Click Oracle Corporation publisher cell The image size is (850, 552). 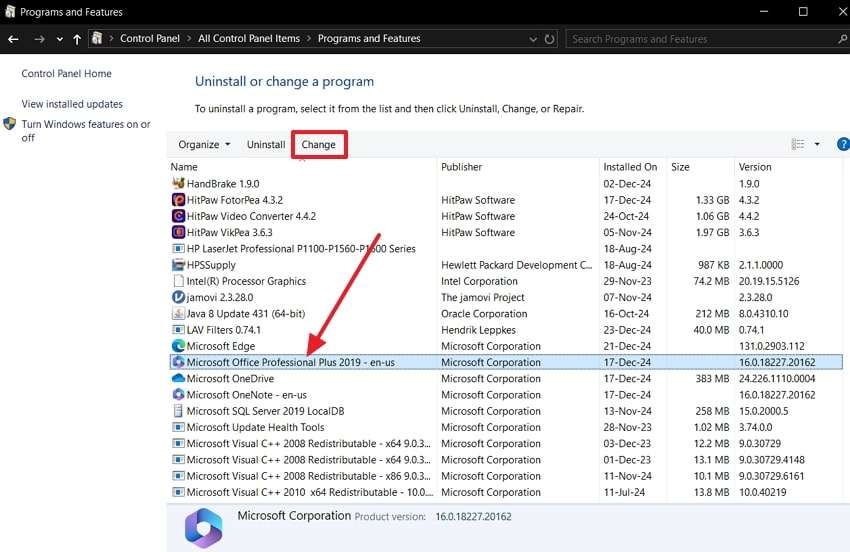(x=484, y=313)
